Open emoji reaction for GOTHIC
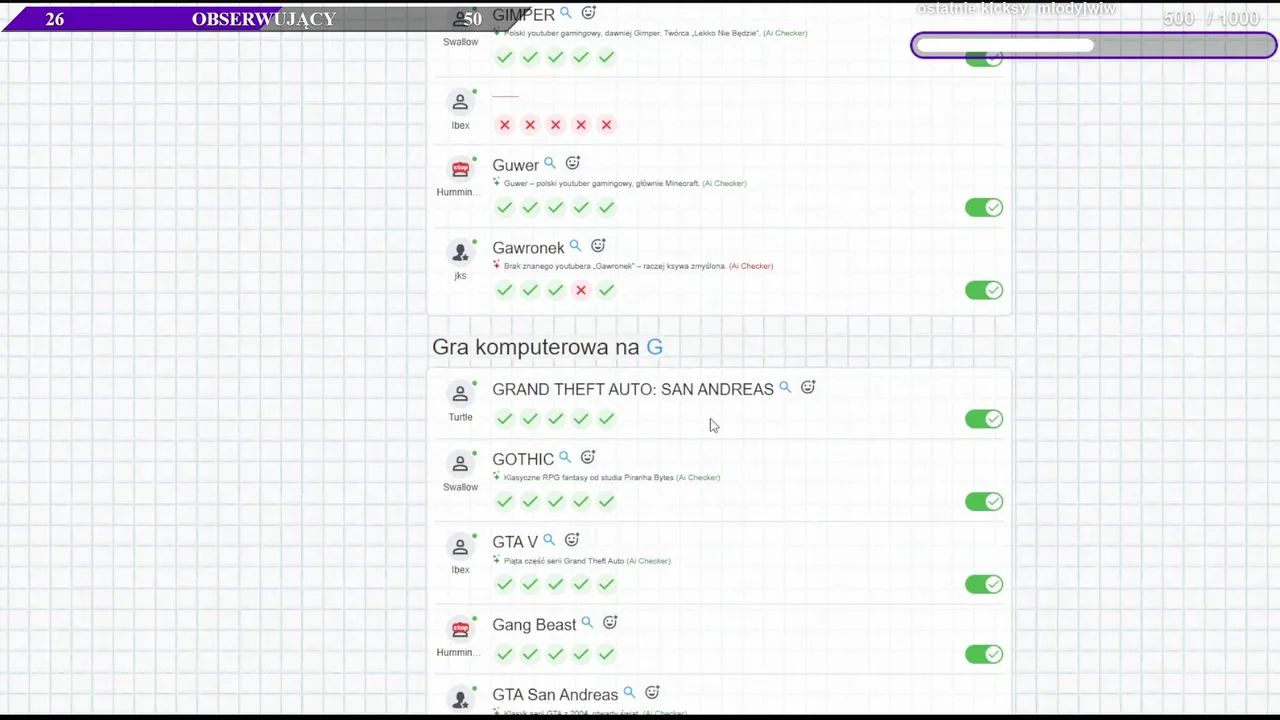The image size is (1280, 720). 588,457
